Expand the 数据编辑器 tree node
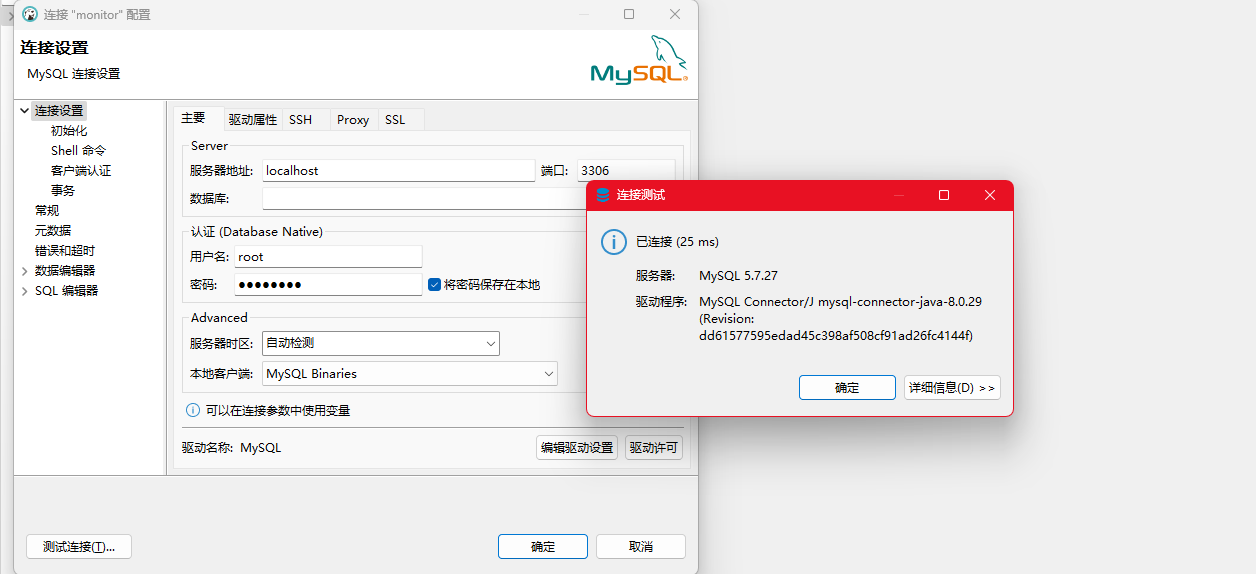The height and width of the screenshot is (574, 1256). (x=24, y=271)
